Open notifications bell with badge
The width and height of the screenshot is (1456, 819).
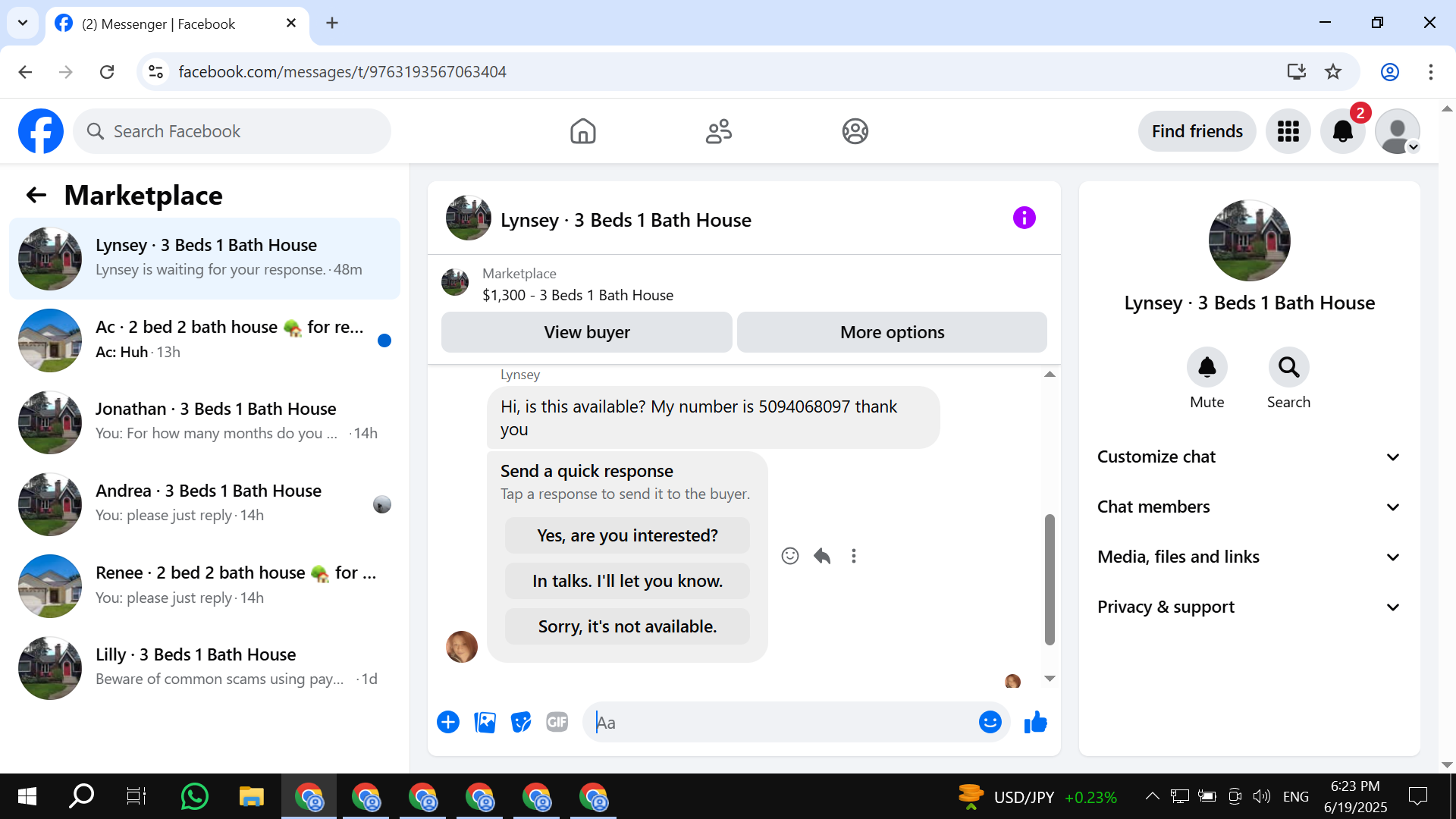tap(1343, 131)
